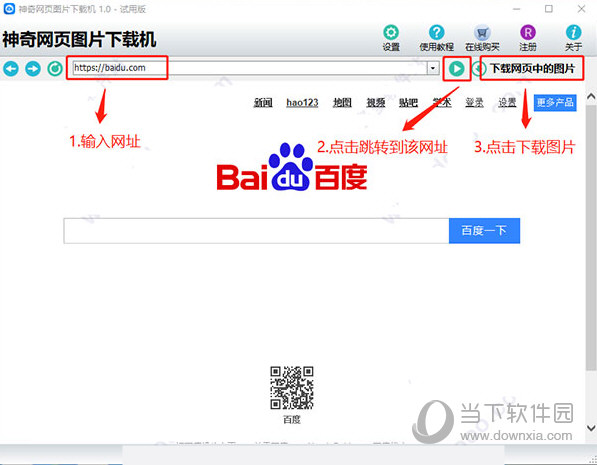Open the 视频 video link

375,102
